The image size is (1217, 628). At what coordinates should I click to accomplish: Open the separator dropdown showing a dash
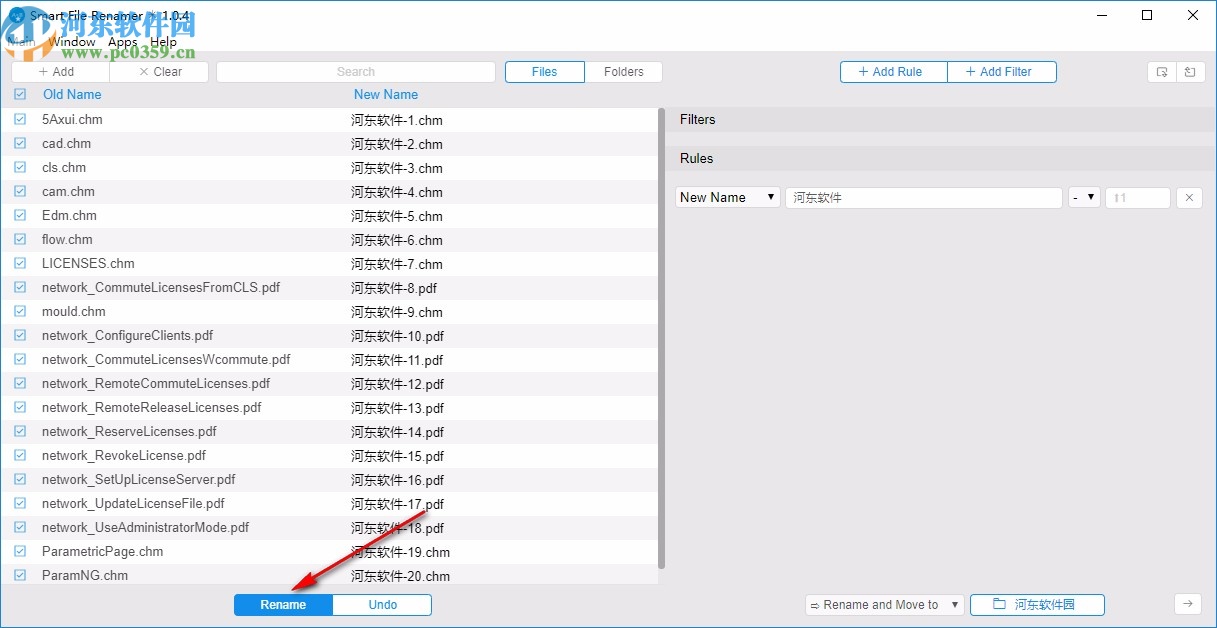pos(1084,197)
